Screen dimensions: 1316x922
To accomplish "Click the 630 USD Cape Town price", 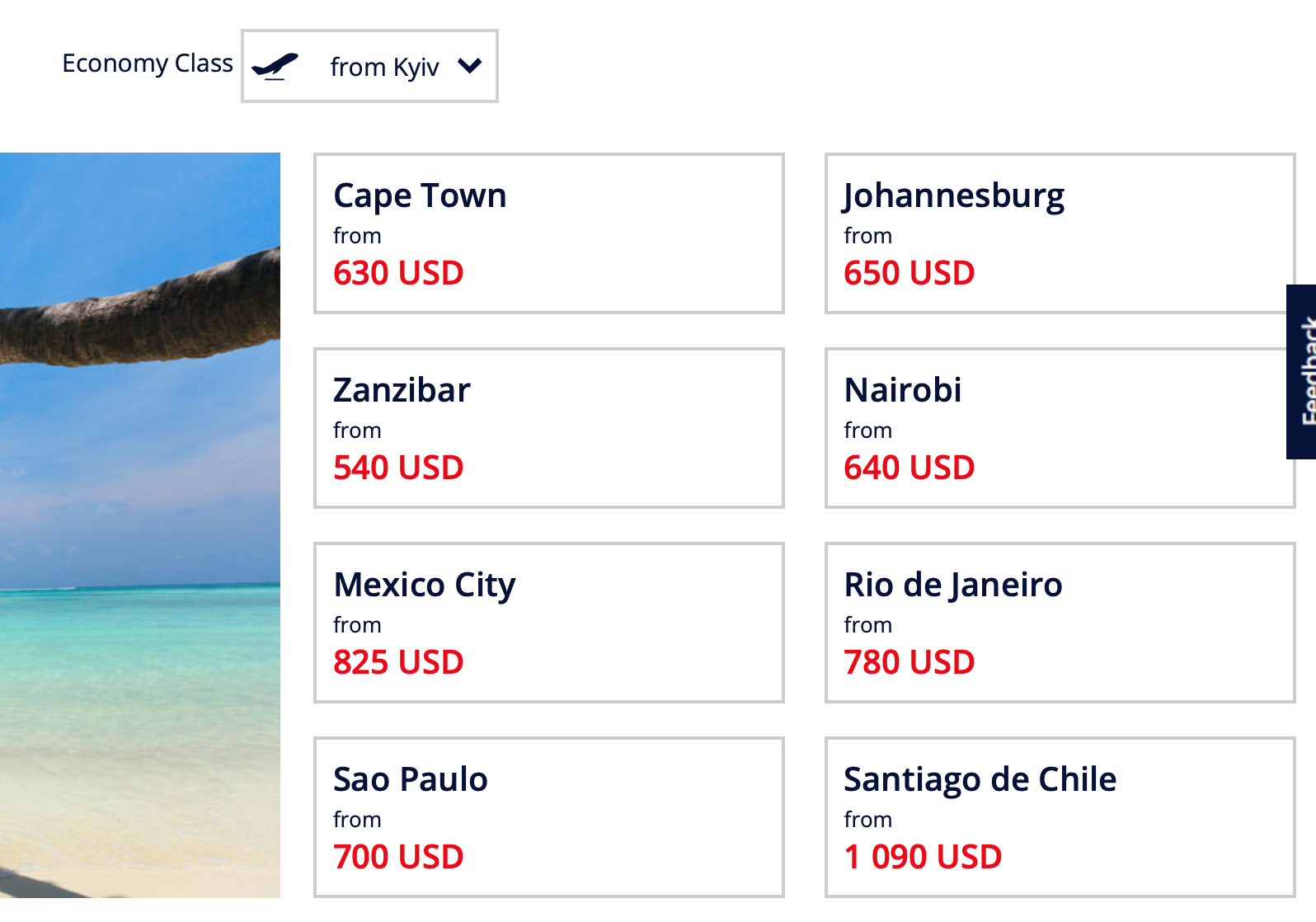I will [398, 273].
